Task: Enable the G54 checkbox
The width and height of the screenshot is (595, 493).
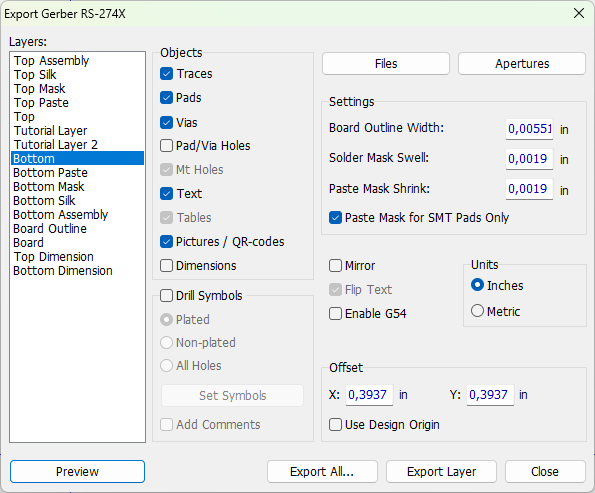Action: point(335,314)
